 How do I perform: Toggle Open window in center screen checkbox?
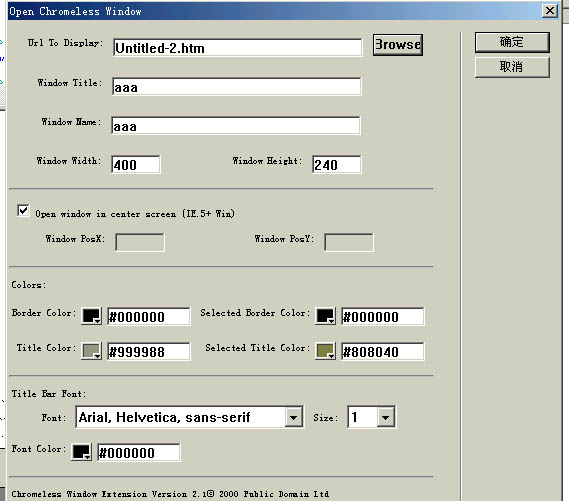point(23,211)
